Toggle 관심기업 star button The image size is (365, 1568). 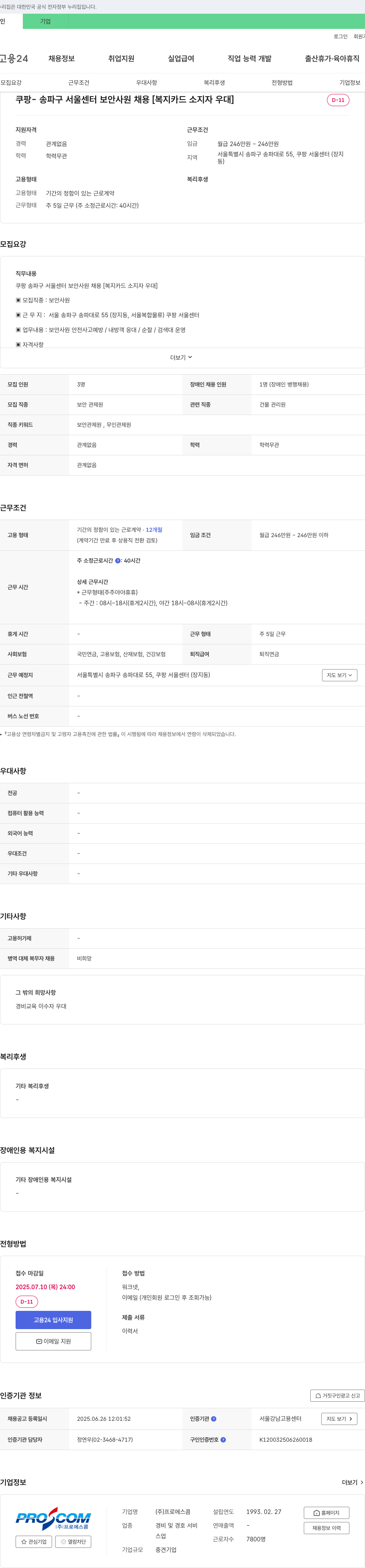click(x=33, y=1541)
